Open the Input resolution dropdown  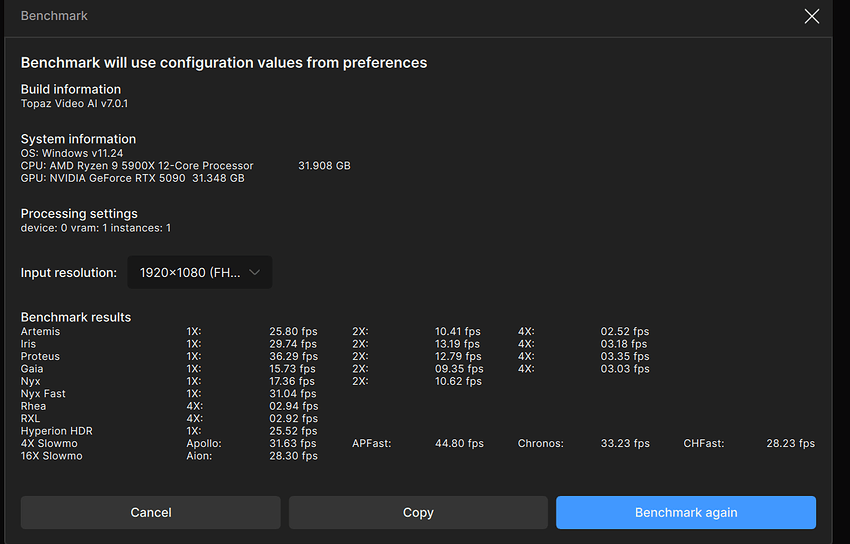199,272
